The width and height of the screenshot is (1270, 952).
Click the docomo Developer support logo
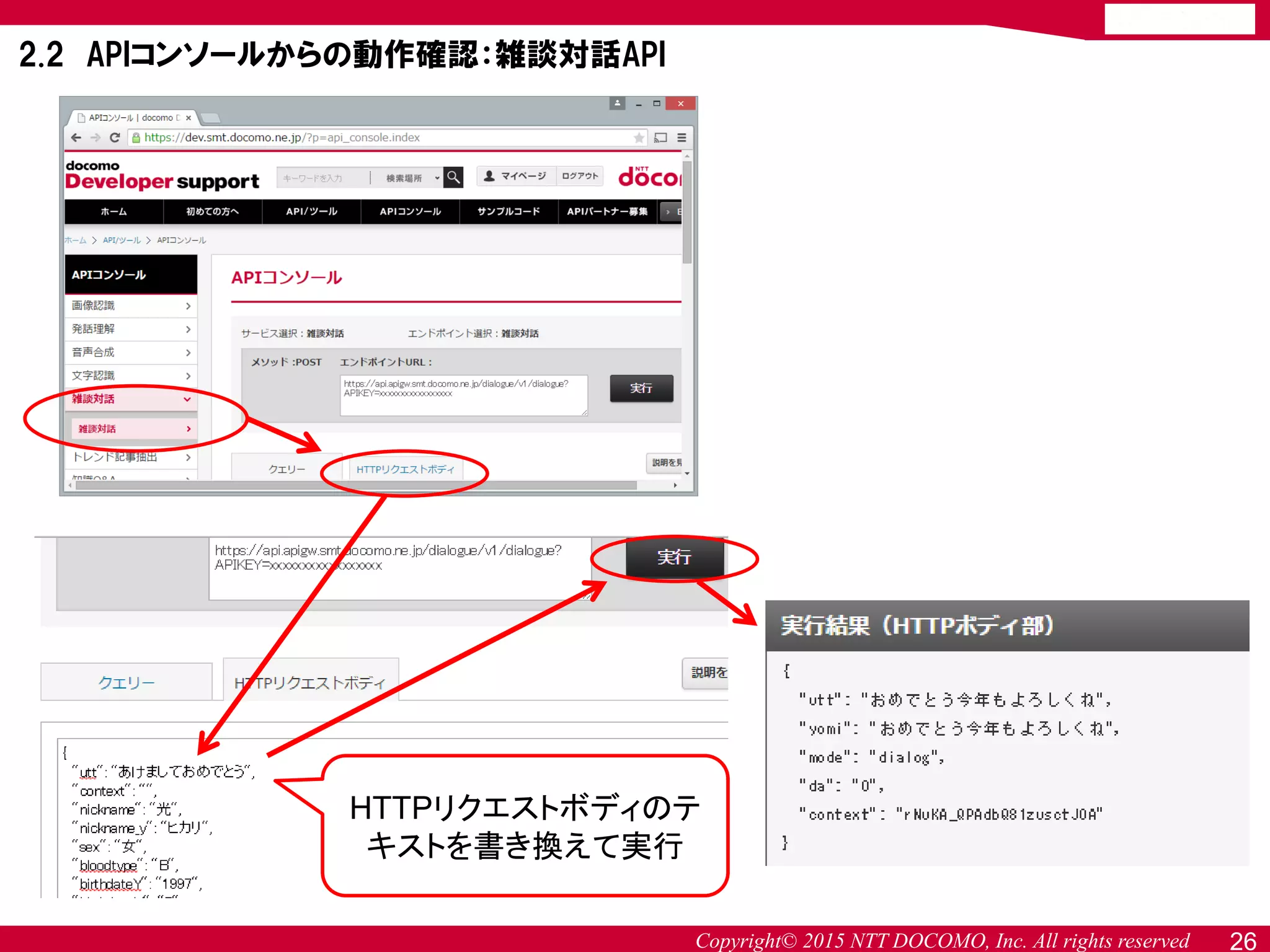pyautogui.click(x=162, y=175)
